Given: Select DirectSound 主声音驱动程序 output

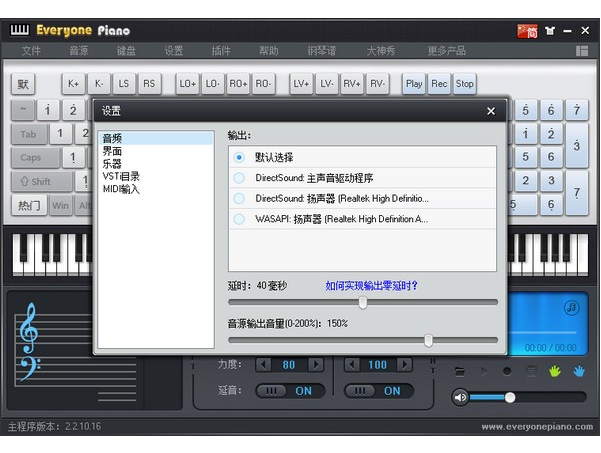Looking at the screenshot, I should (x=239, y=178).
